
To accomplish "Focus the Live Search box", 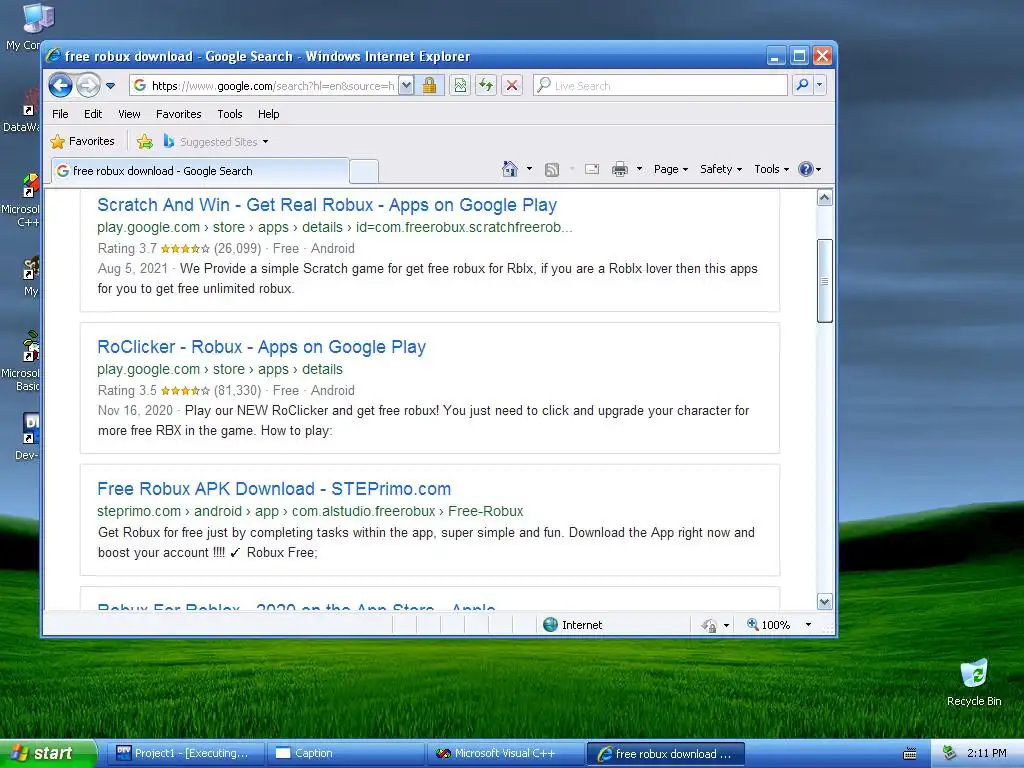I will [x=661, y=86].
